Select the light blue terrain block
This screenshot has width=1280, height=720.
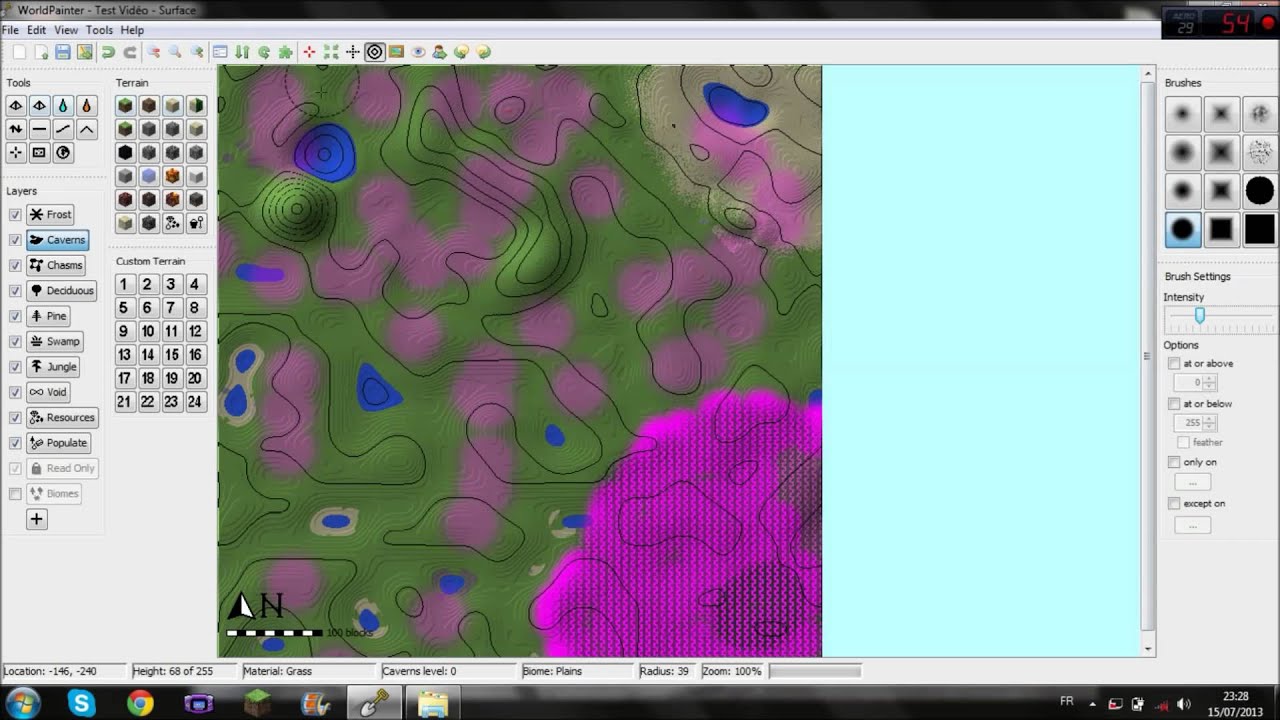149,176
